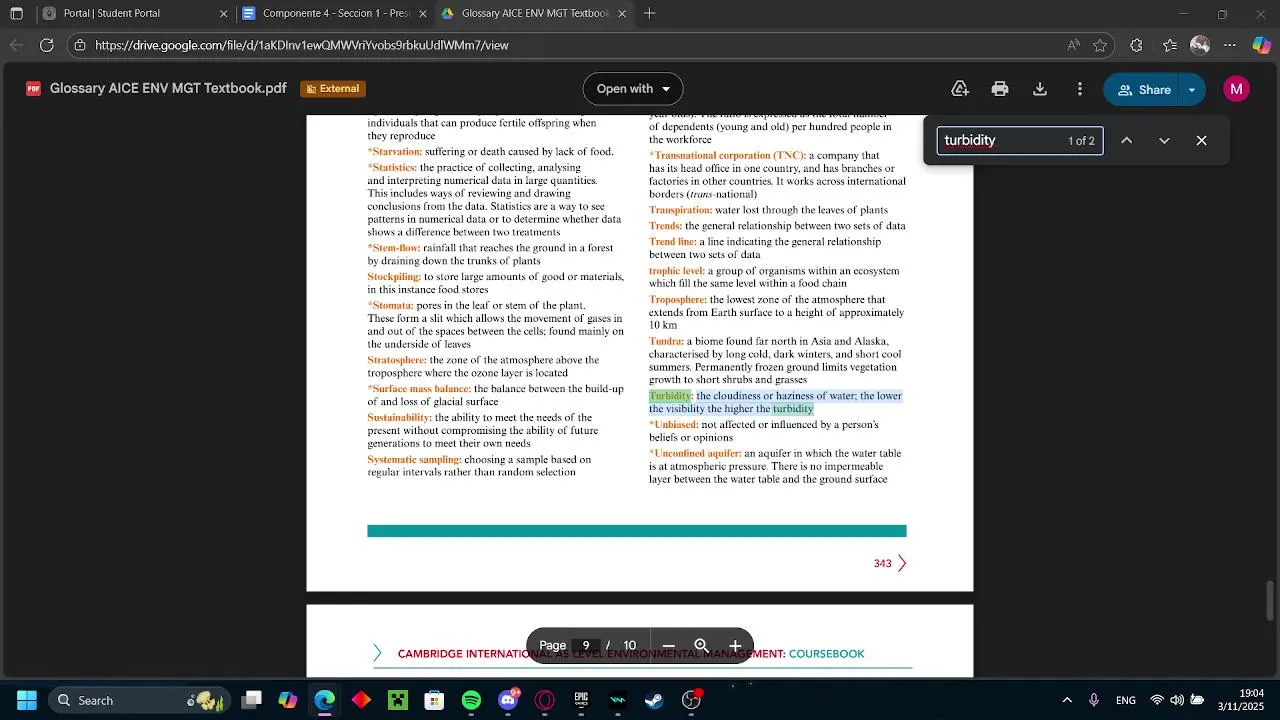Click the page 343 next arrow
Screen dimensions: 1280x720
901,564
